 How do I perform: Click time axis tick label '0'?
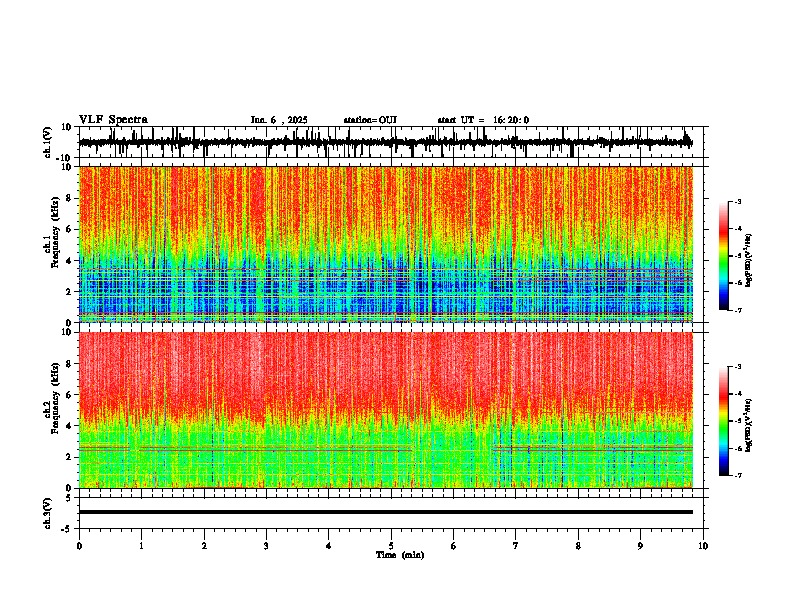point(79,546)
